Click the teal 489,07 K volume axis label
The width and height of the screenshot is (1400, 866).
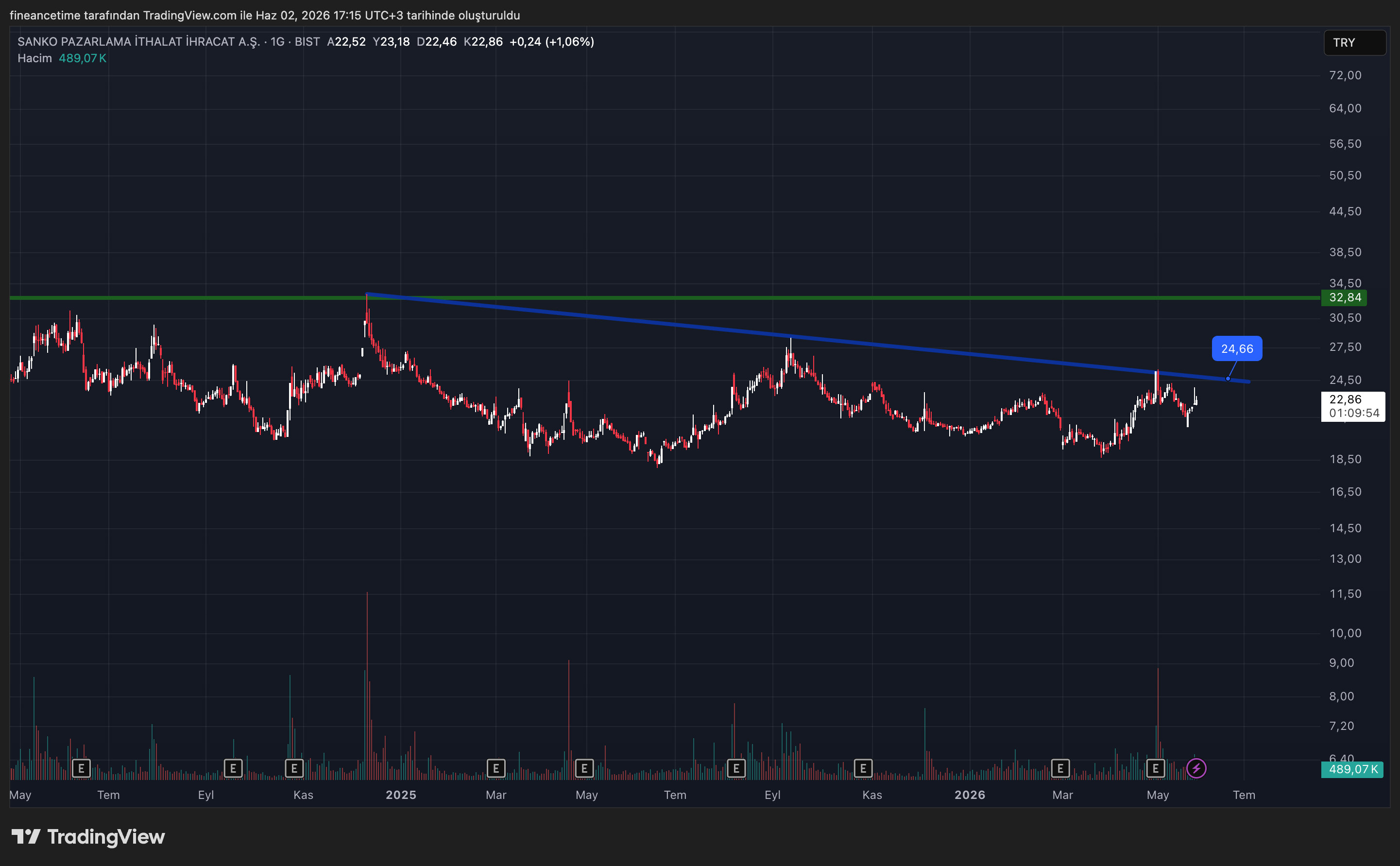click(1352, 769)
